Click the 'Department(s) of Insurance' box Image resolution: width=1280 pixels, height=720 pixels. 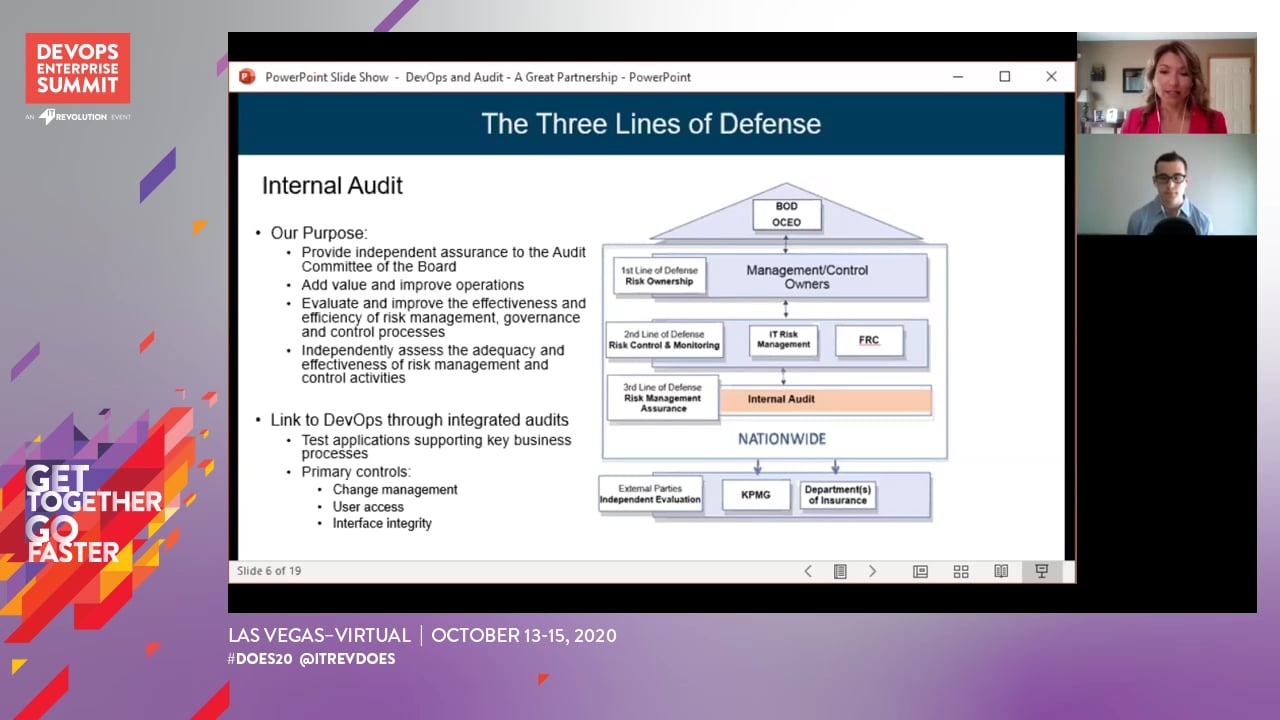tap(838, 495)
